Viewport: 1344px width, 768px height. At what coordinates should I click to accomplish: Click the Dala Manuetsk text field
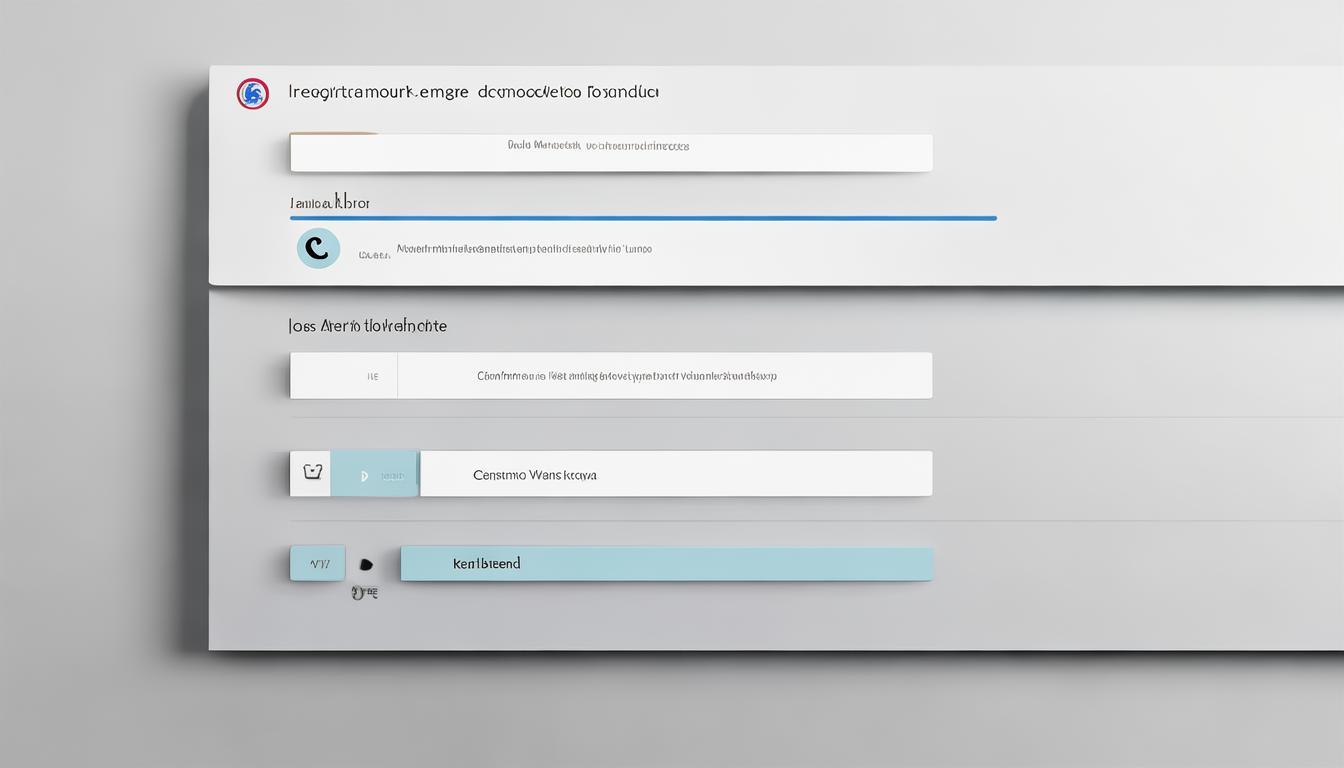coord(611,153)
